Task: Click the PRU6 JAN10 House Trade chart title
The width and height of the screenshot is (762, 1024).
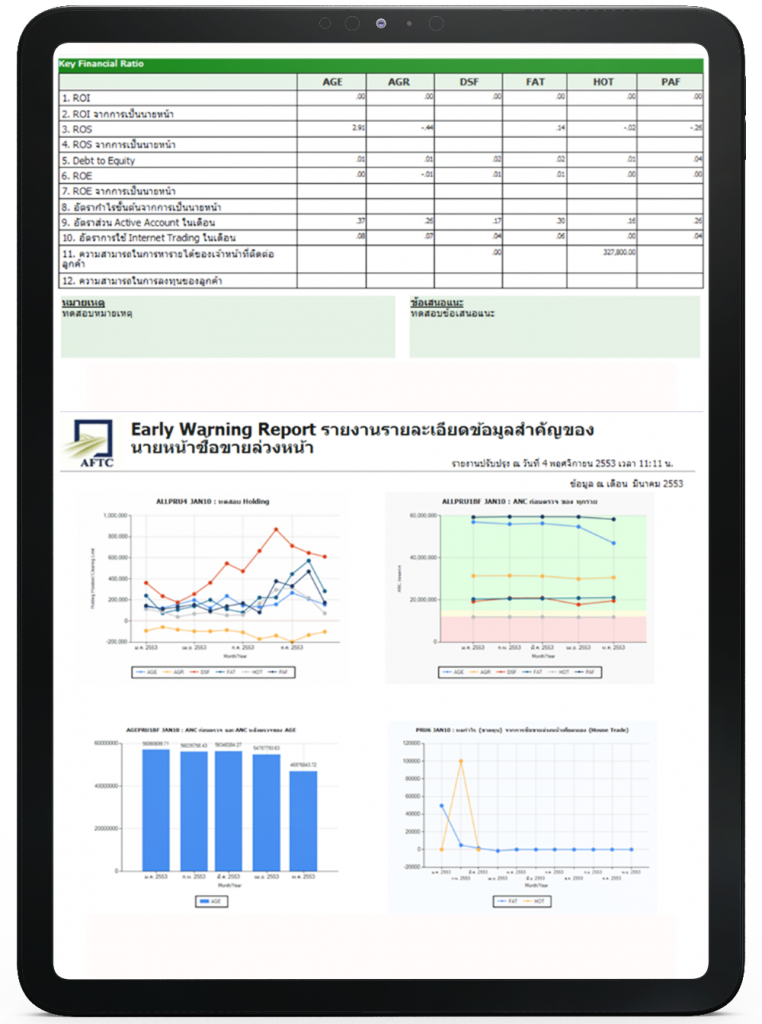Action: 522,730
